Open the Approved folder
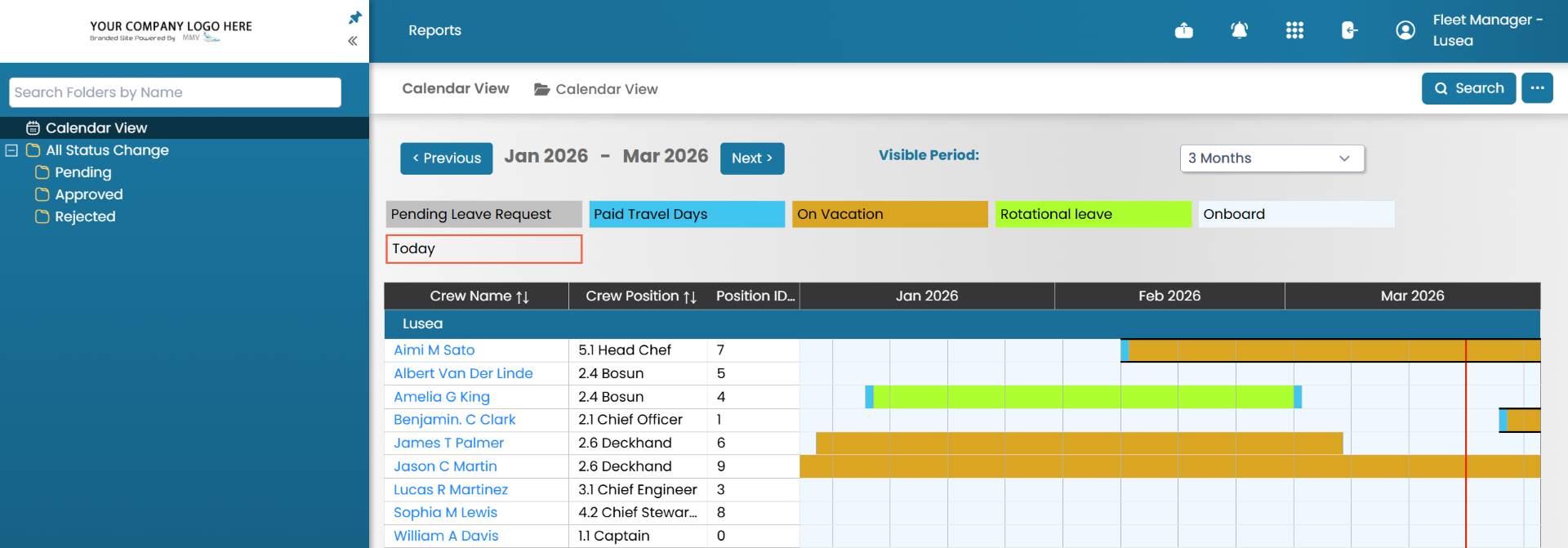Viewport: 1568px width, 548px height. pyautogui.click(x=89, y=194)
